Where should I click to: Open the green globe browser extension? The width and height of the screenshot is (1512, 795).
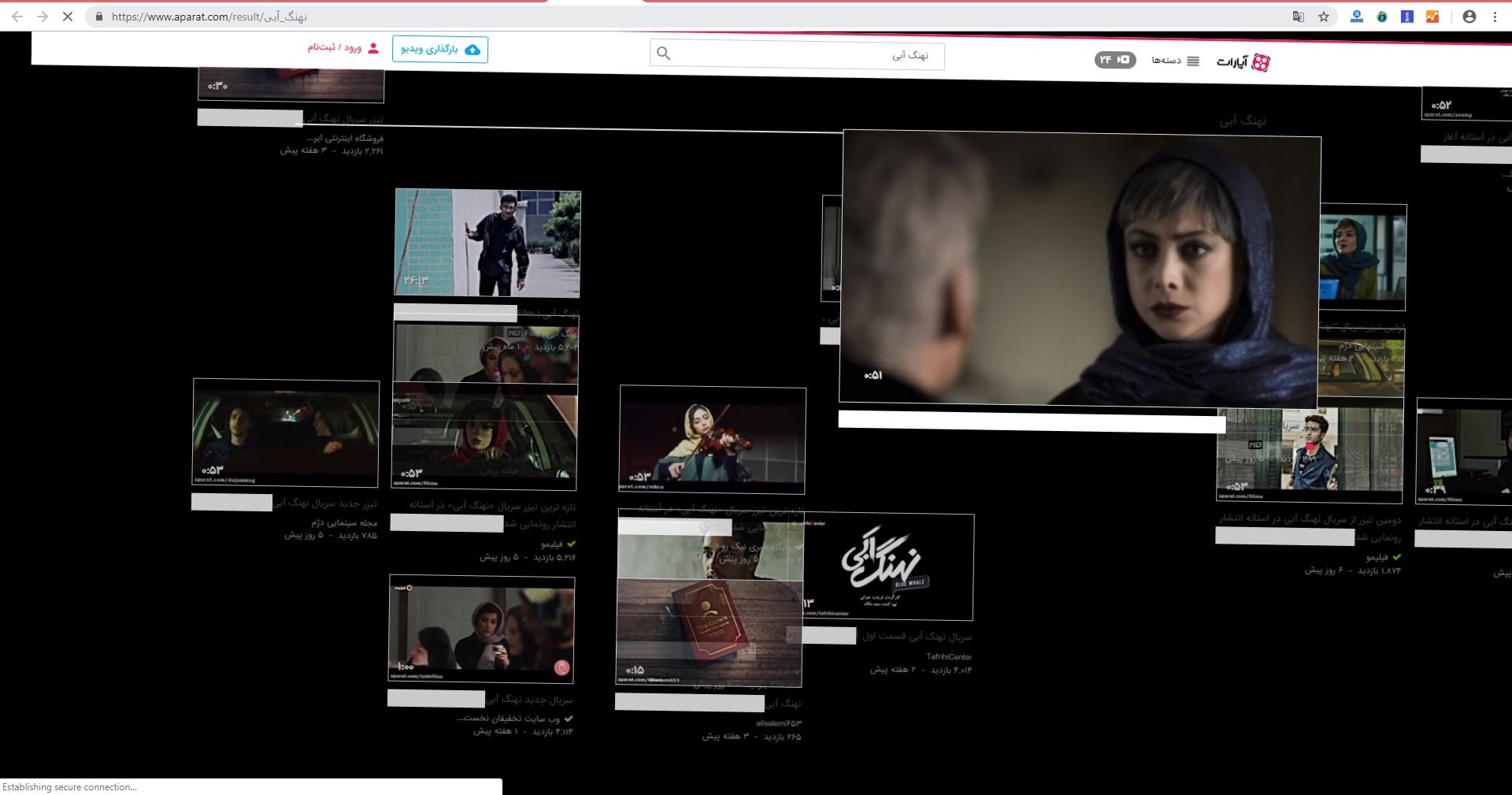(x=1382, y=17)
